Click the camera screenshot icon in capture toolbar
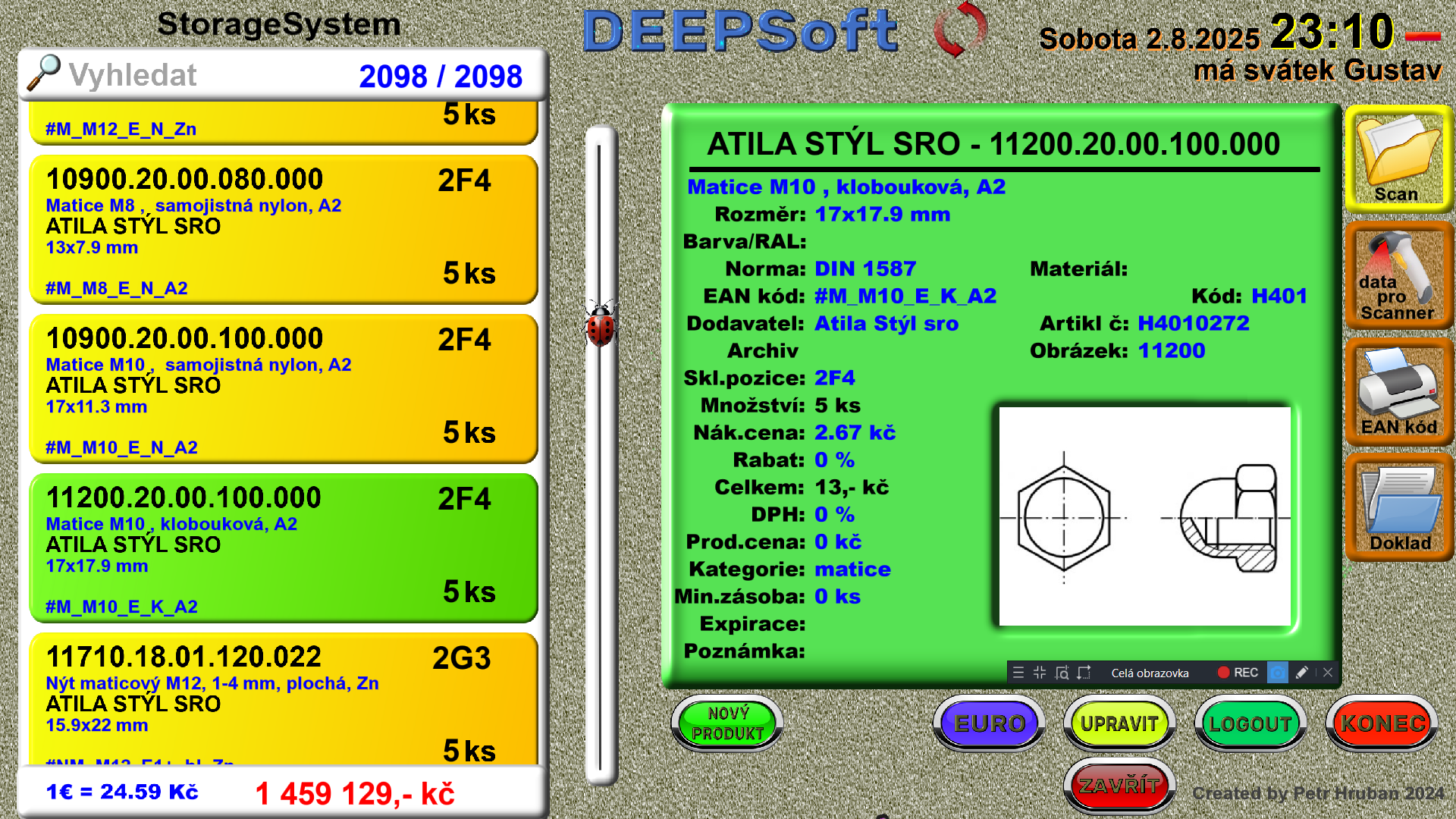Image resolution: width=1456 pixels, height=819 pixels. [1278, 673]
